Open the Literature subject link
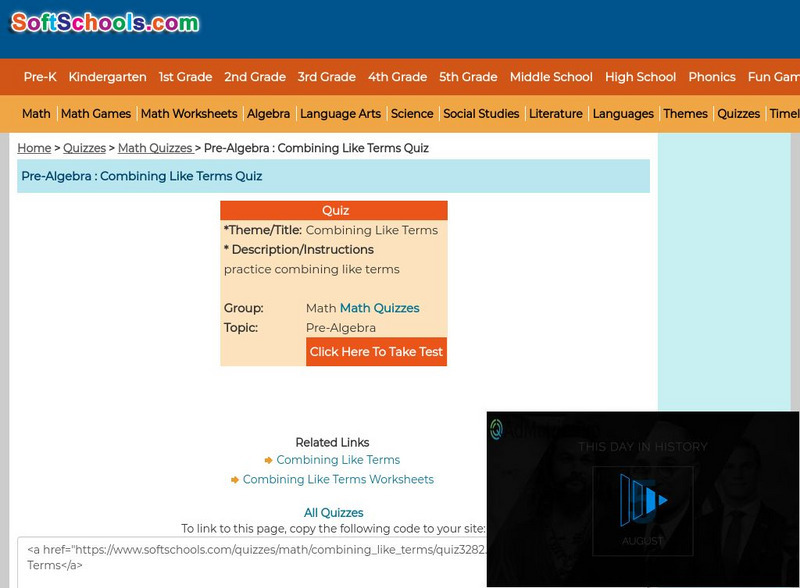The image size is (800, 588). pyautogui.click(x=556, y=114)
